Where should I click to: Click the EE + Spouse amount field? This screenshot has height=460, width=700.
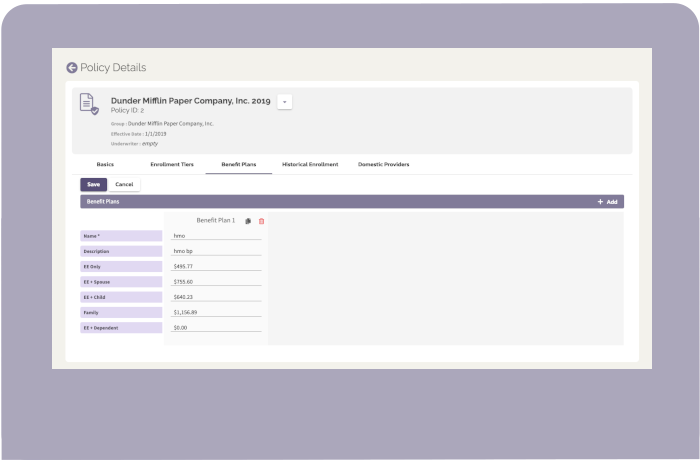[x=216, y=282]
